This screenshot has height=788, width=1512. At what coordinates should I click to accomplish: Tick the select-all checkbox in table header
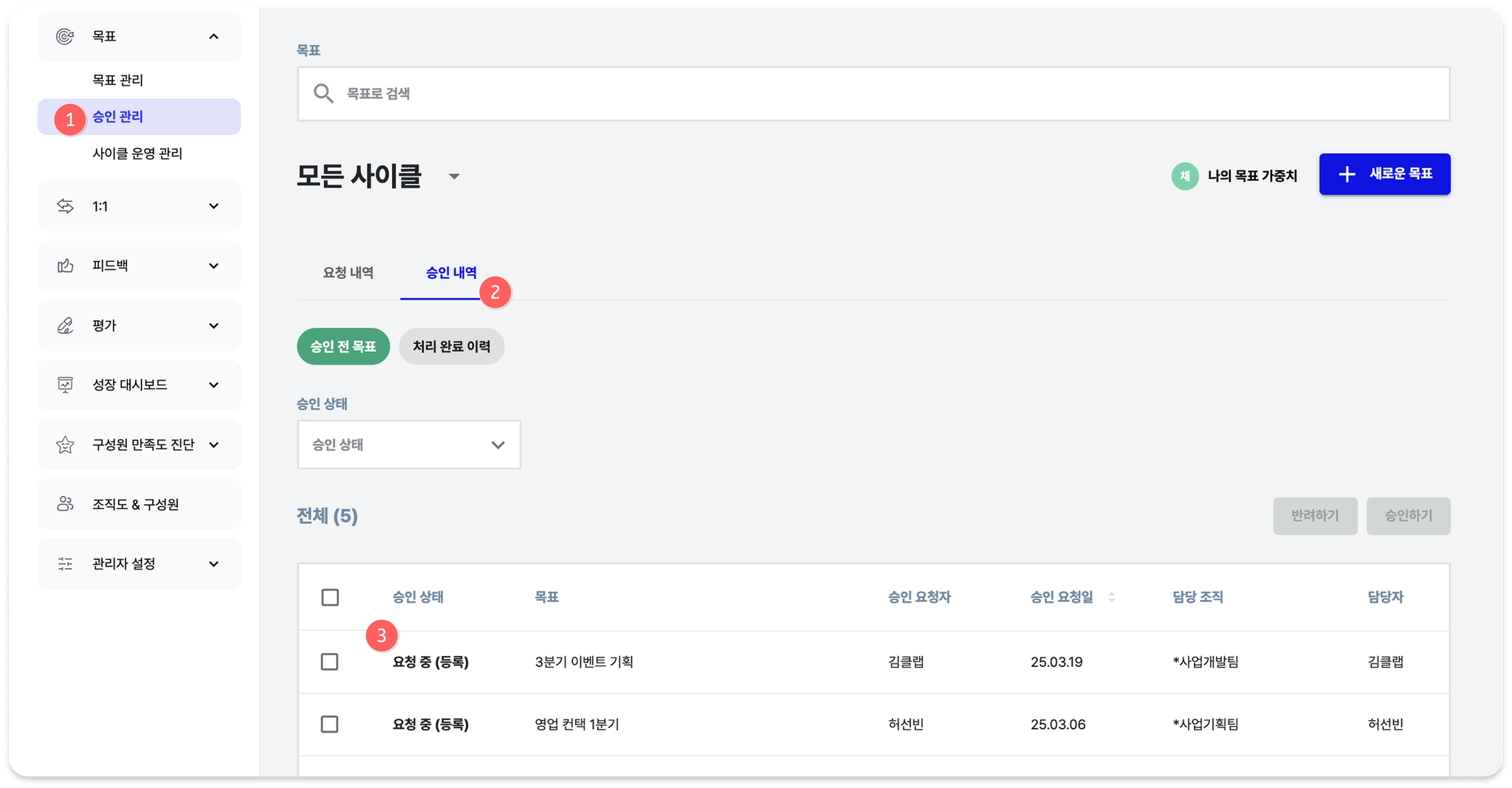coord(330,597)
